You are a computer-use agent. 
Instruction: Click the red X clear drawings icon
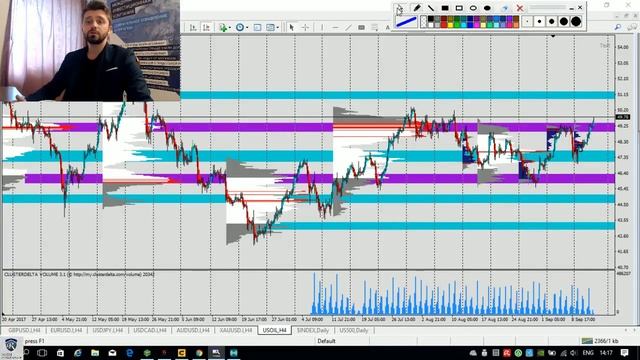(520, 8)
